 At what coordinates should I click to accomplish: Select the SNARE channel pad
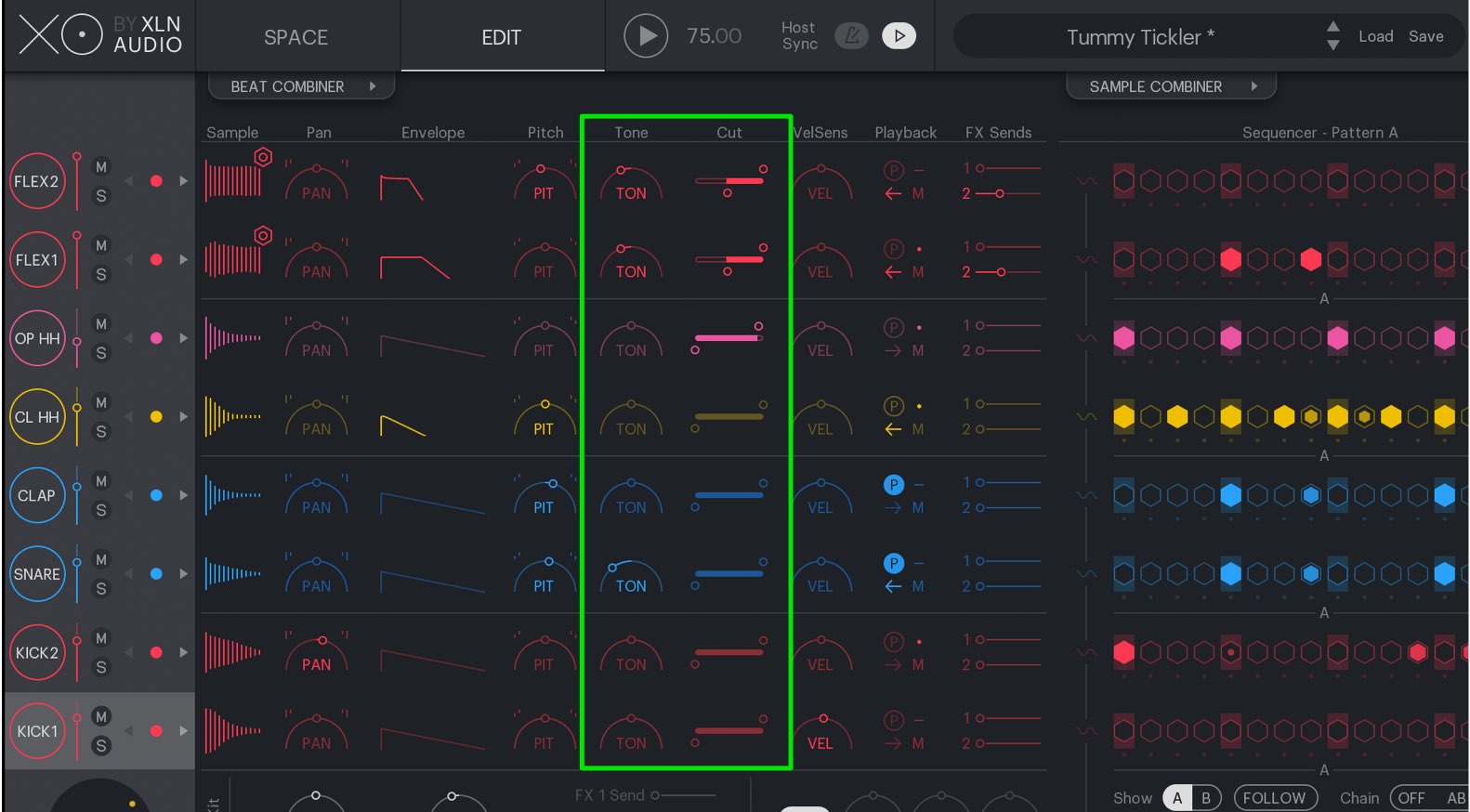(x=37, y=574)
